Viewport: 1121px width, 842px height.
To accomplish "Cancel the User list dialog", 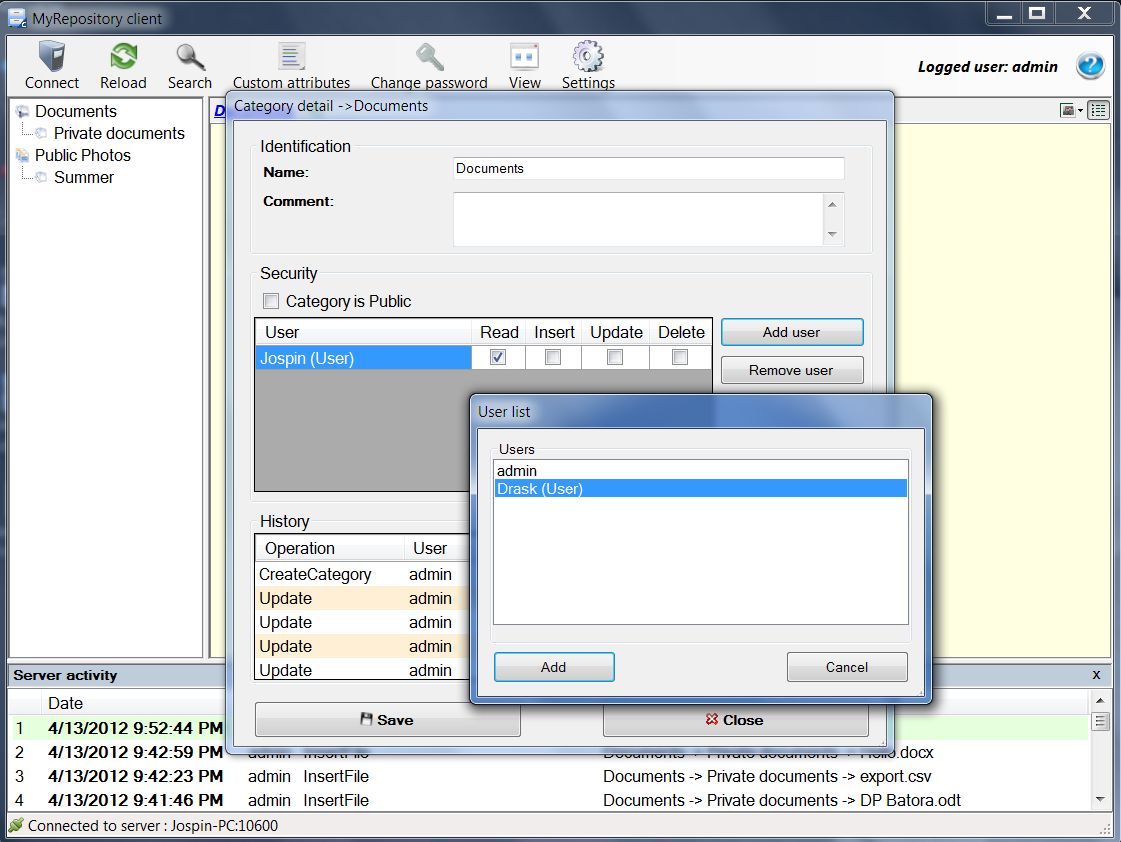I will (x=846, y=667).
